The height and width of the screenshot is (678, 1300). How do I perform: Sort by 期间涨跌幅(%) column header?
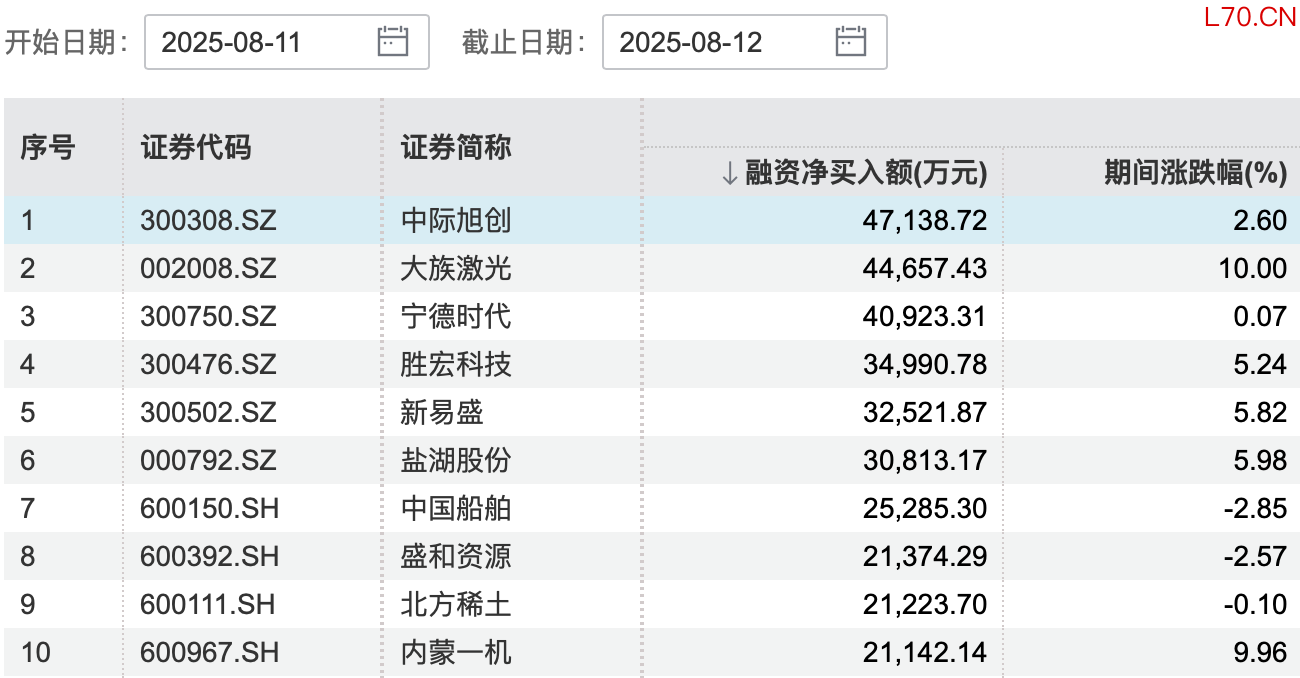1194,173
